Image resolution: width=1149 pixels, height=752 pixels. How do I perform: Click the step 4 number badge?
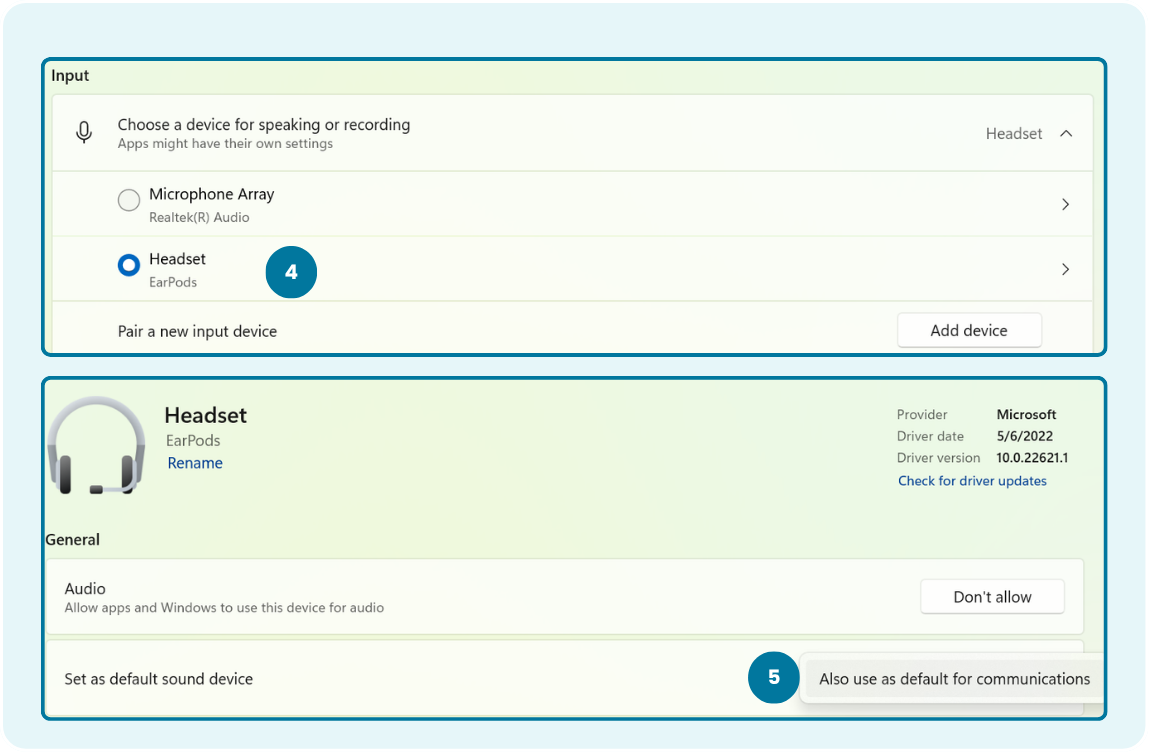point(291,272)
